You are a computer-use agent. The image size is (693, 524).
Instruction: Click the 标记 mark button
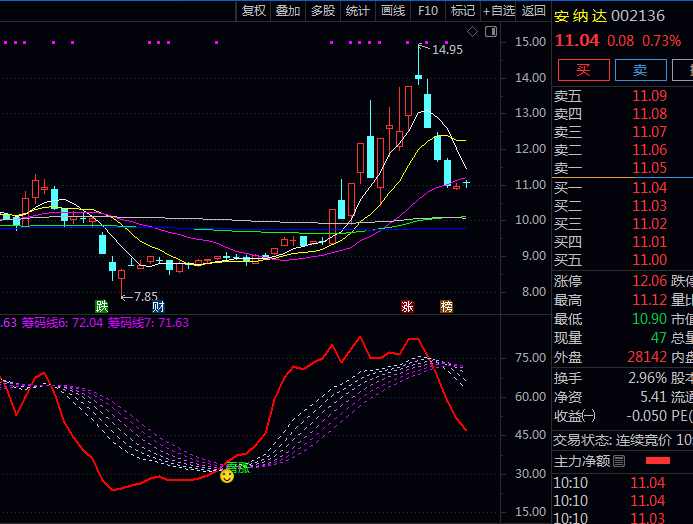click(x=462, y=11)
